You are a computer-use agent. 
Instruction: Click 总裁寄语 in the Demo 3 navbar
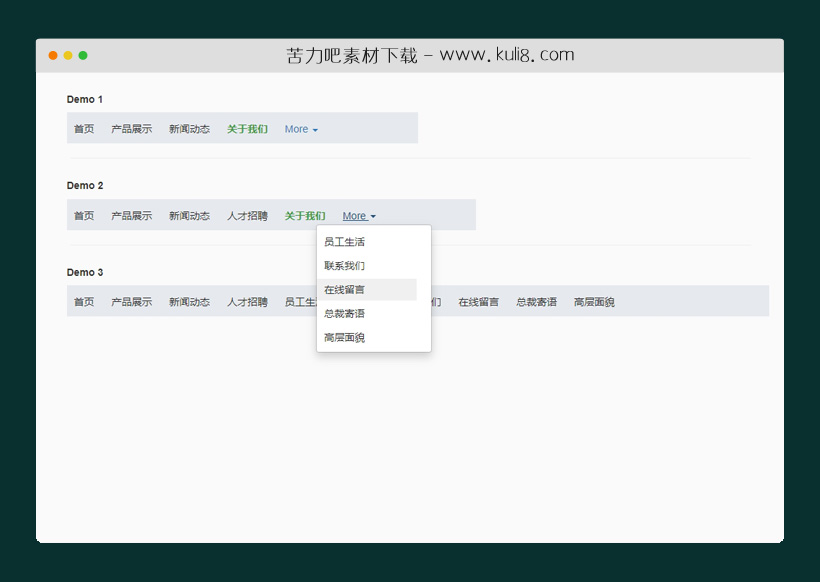click(x=537, y=301)
